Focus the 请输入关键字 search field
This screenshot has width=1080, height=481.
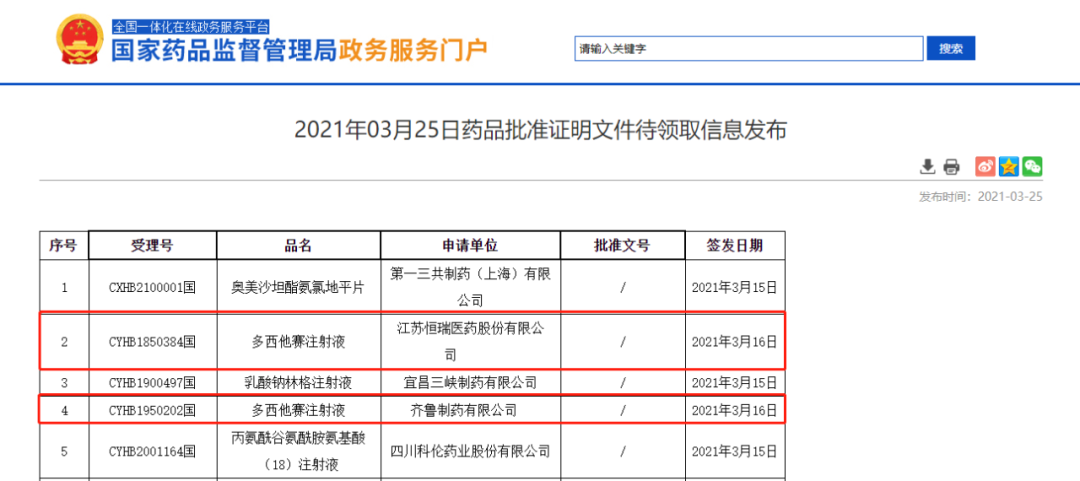[x=748, y=48]
